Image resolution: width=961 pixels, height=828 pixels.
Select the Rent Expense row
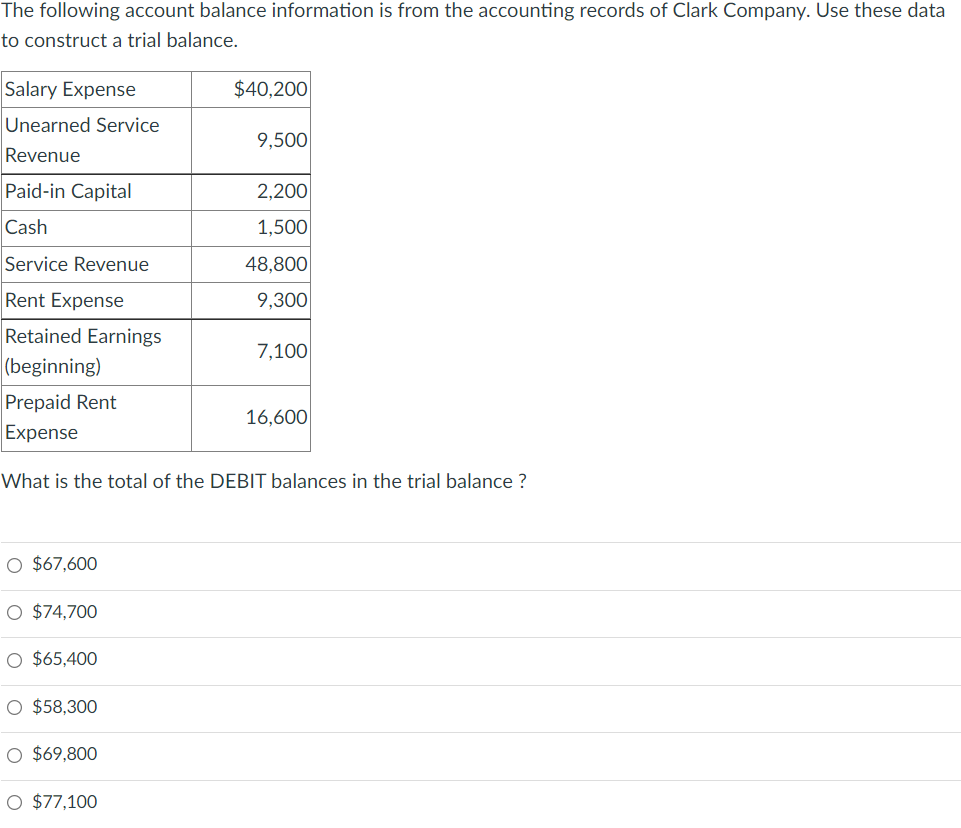coord(64,300)
